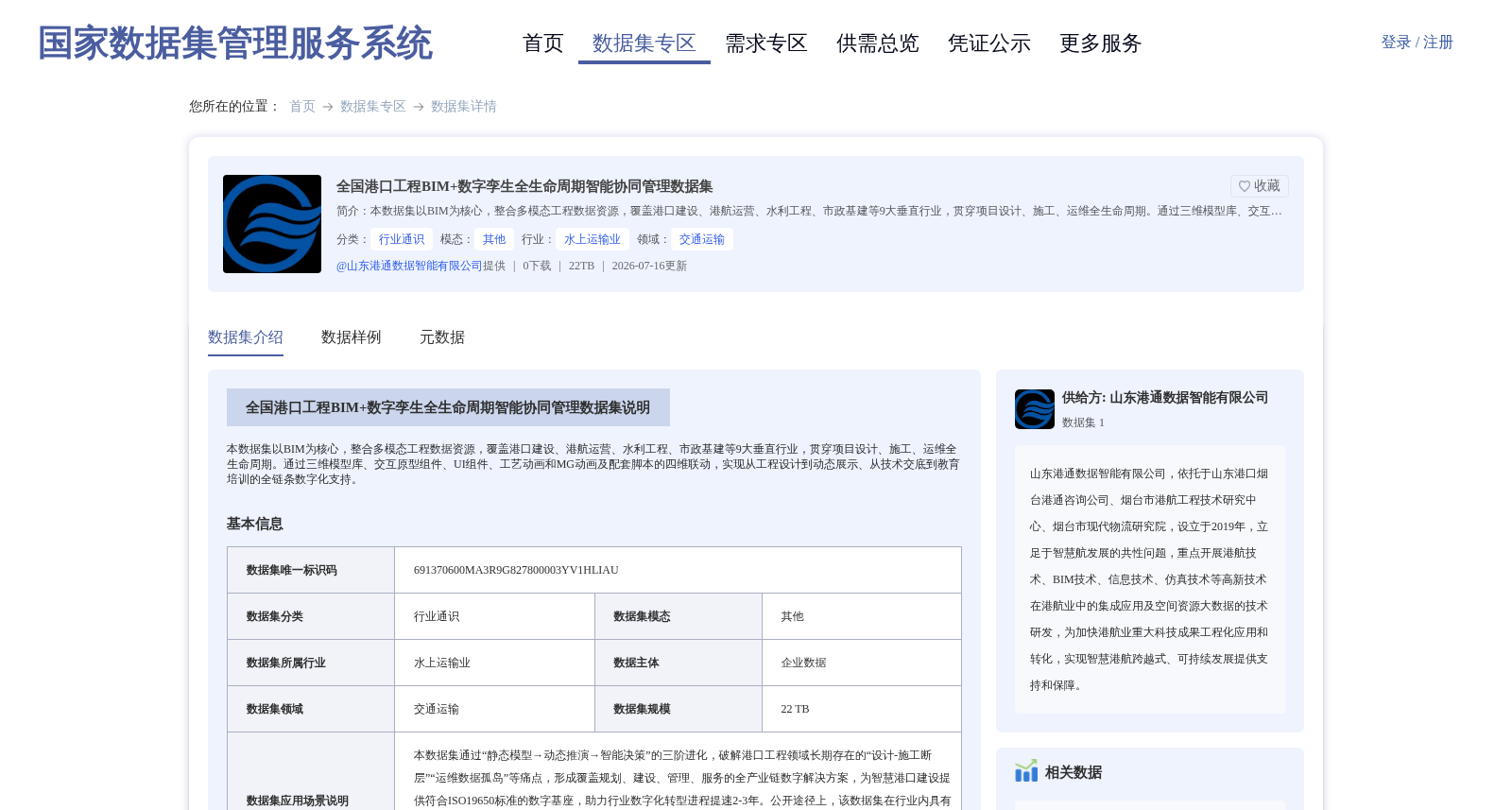Click the heart icon in 收藏 button

tap(1245, 186)
